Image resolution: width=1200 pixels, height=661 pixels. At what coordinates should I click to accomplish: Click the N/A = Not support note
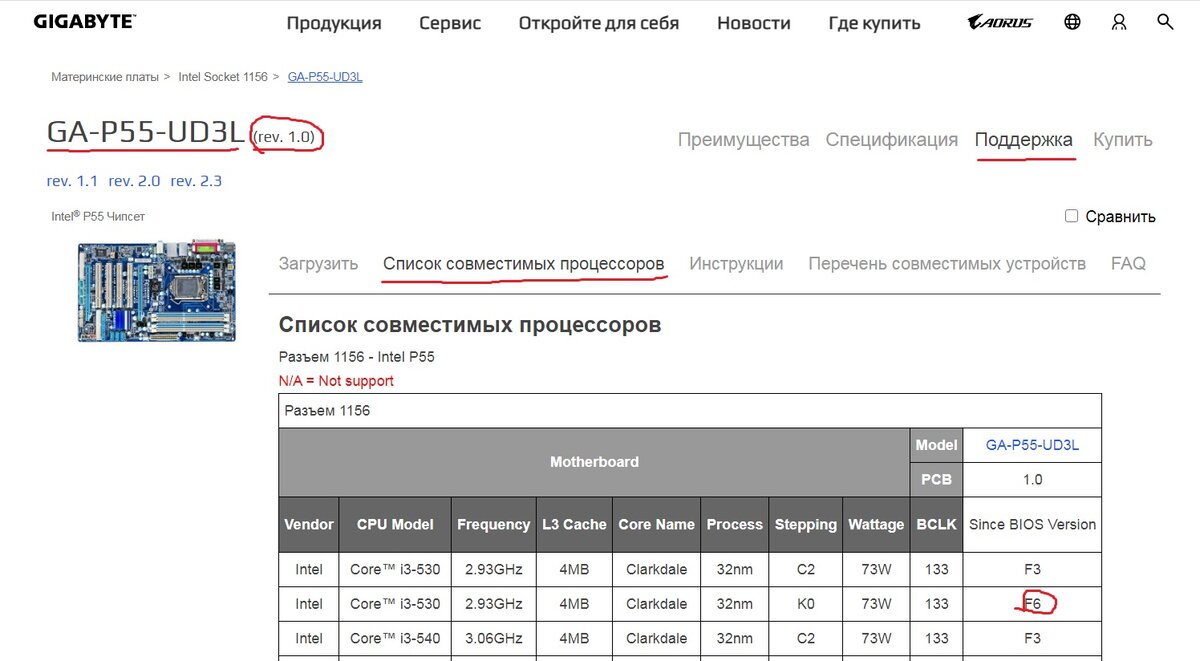[336, 381]
